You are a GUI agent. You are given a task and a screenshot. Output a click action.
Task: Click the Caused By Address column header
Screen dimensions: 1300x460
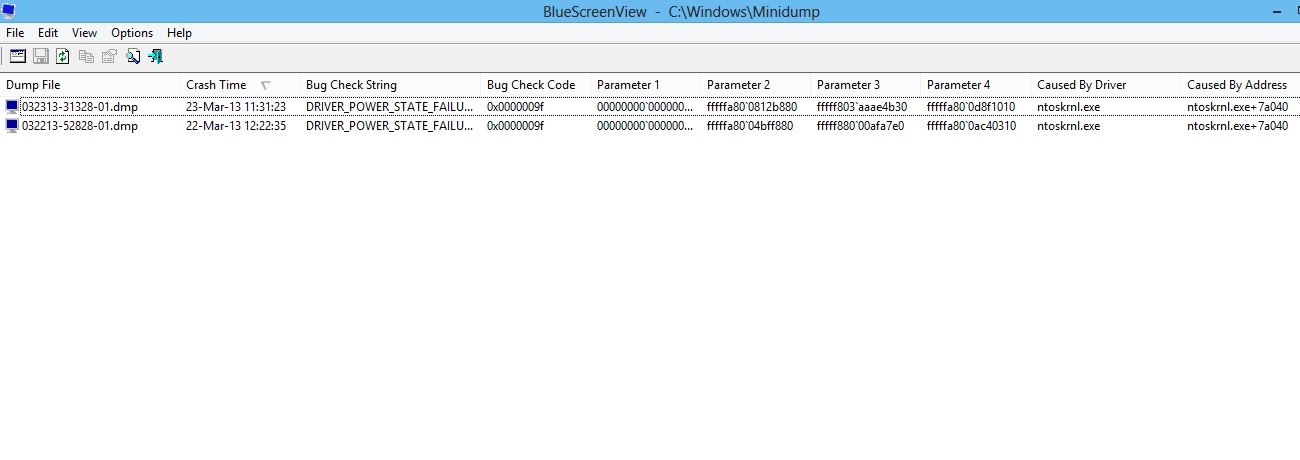pyautogui.click(x=1240, y=85)
